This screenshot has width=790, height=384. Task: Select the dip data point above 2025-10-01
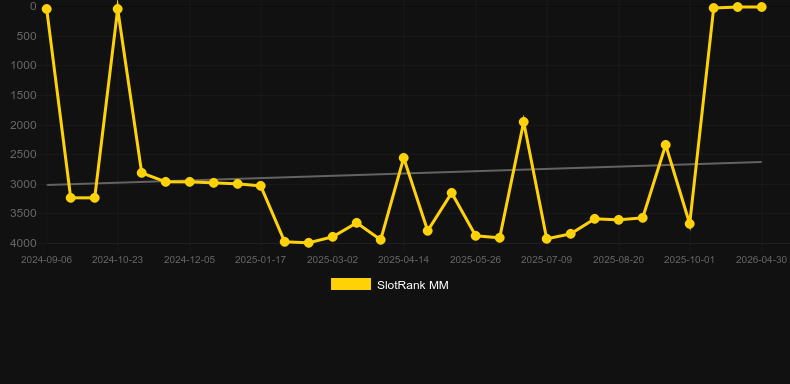(x=690, y=223)
